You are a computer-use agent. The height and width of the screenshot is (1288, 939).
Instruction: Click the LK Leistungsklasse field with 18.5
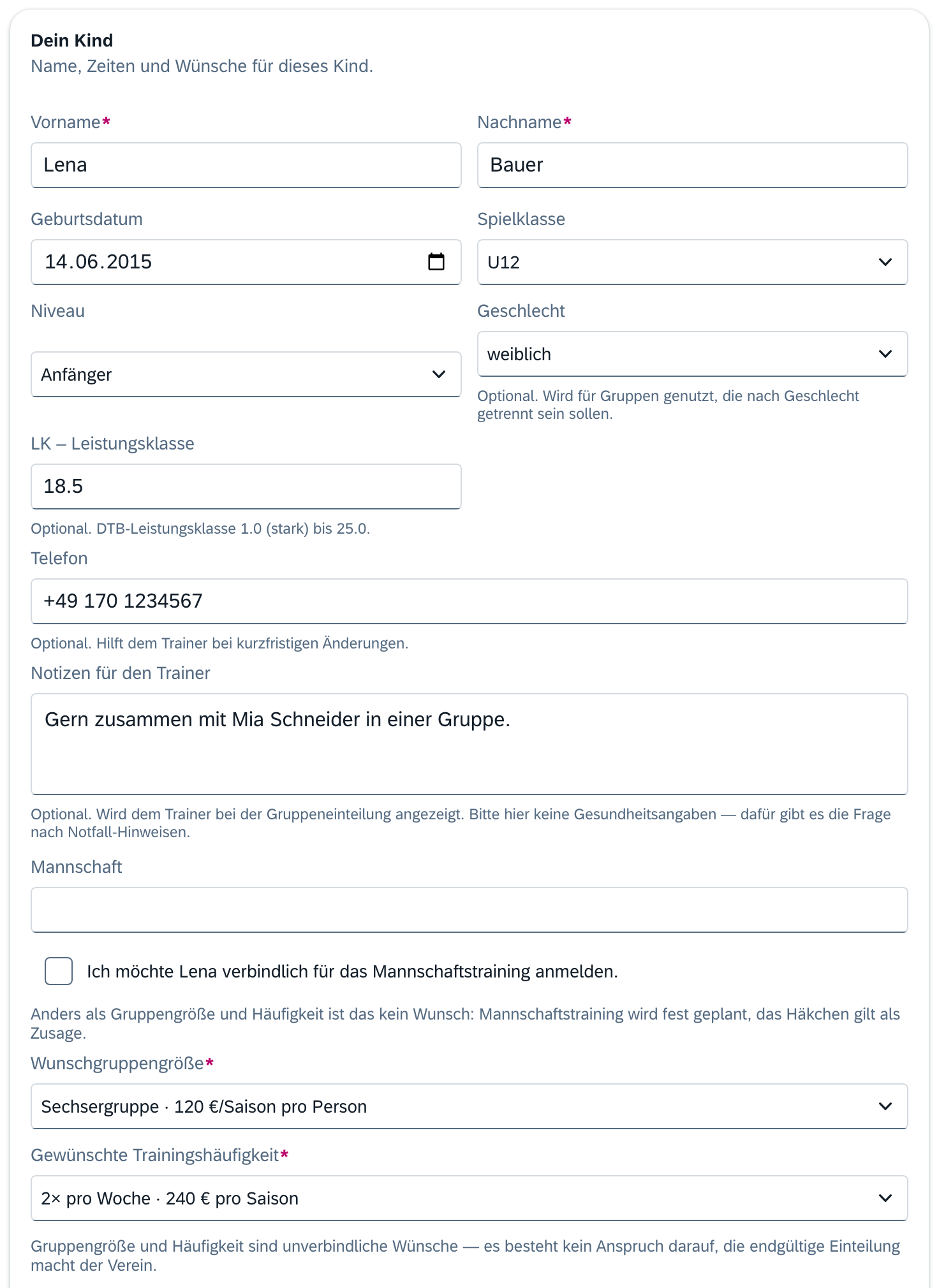point(246,487)
